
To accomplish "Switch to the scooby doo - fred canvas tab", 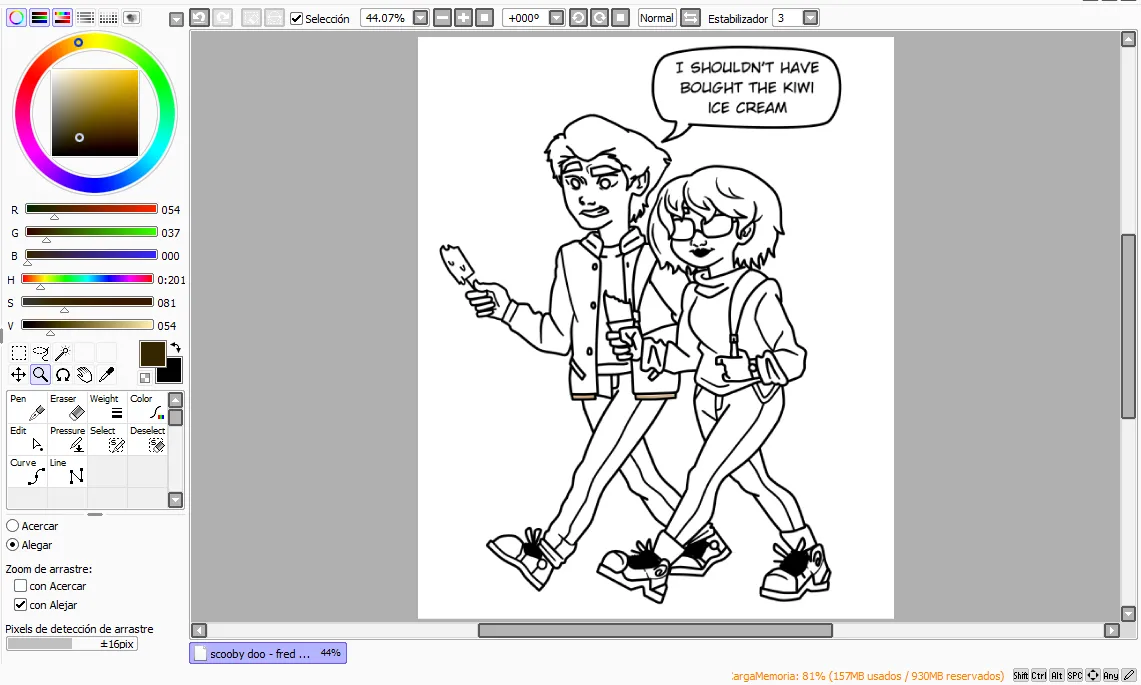I will tap(268, 654).
